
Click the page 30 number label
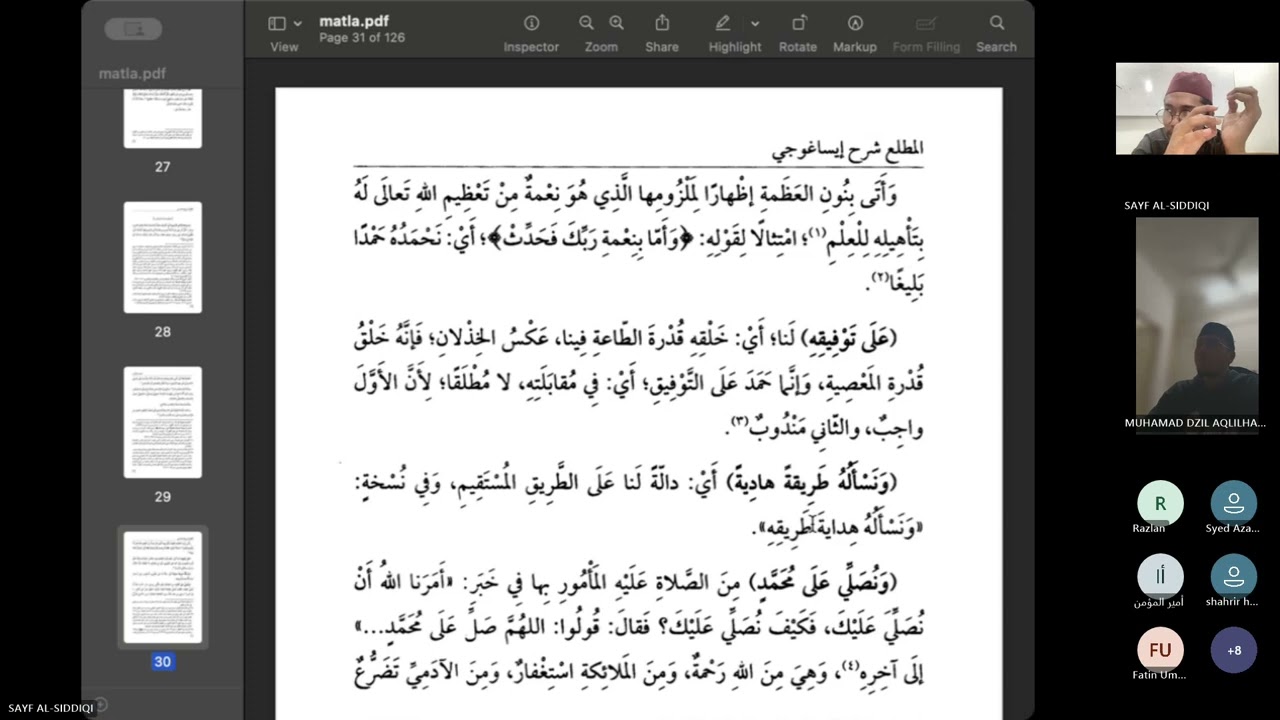pyautogui.click(x=162, y=662)
